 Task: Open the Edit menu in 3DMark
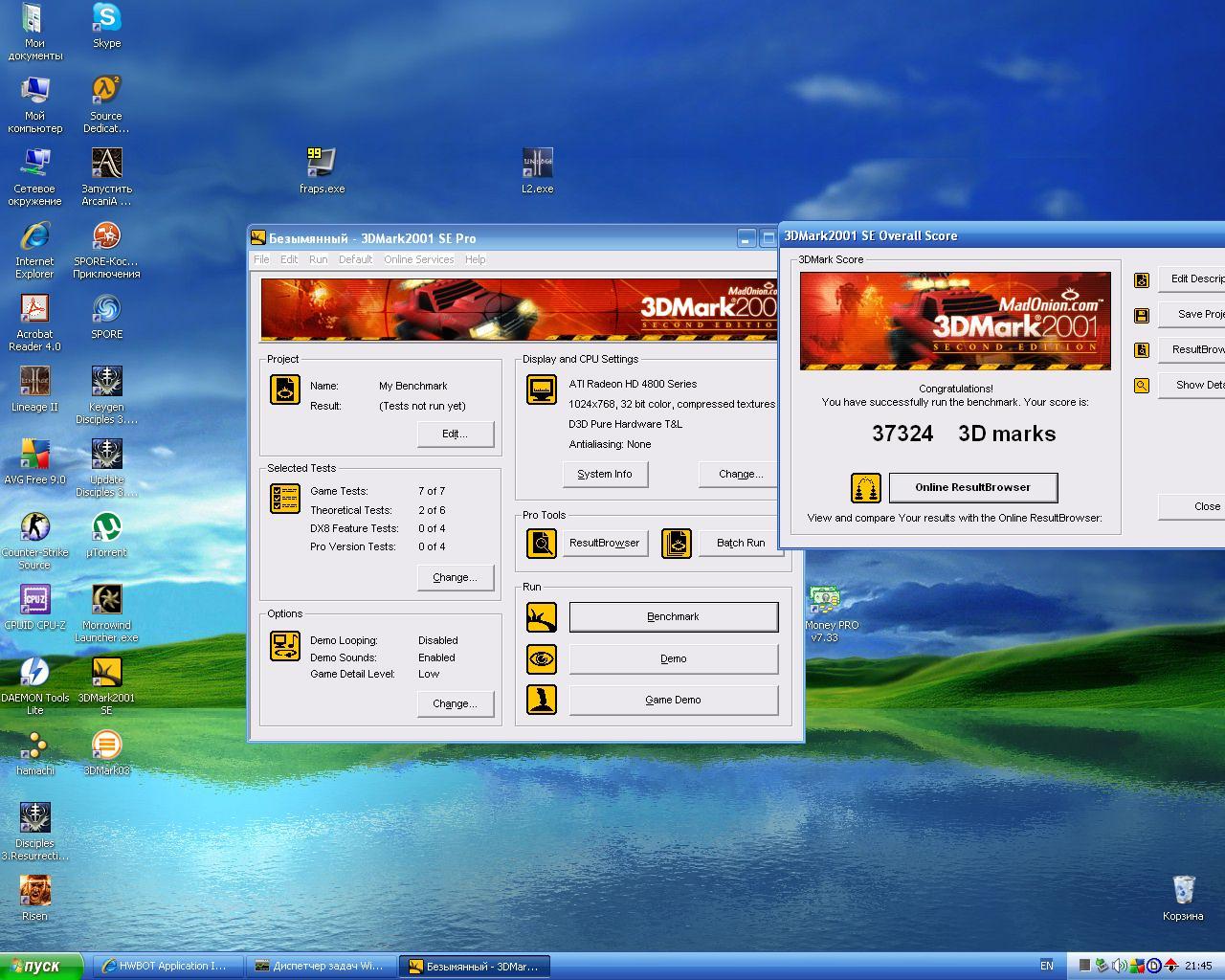click(x=289, y=259)
